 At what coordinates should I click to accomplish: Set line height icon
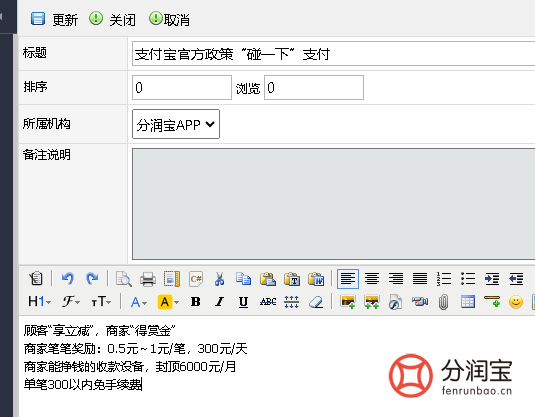(x=292, y=302)
